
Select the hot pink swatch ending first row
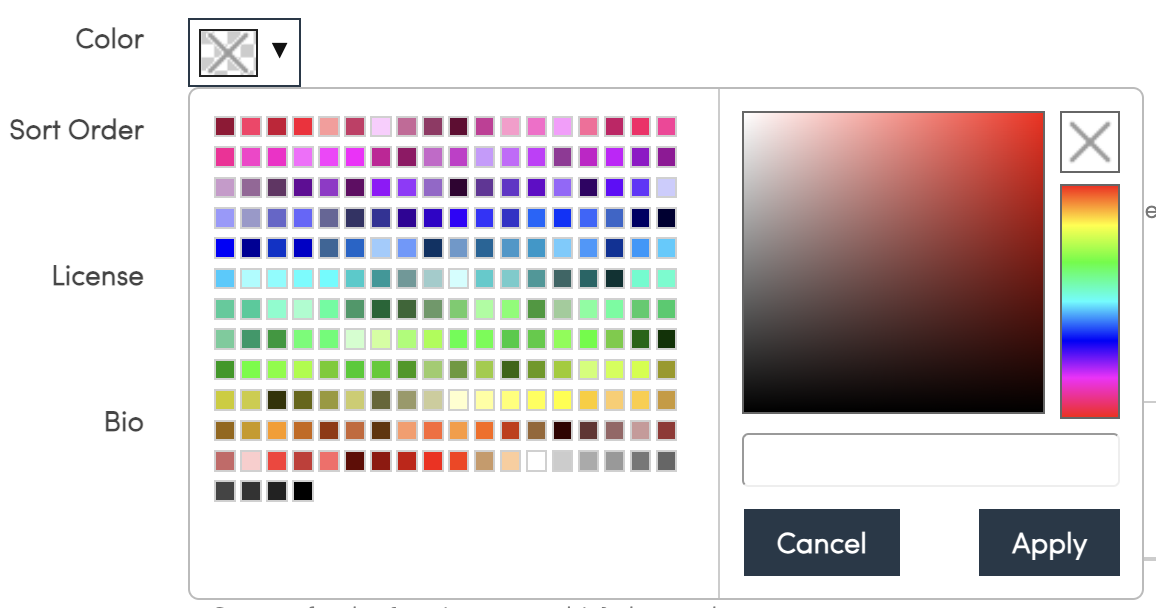click(x=666, y=126)
